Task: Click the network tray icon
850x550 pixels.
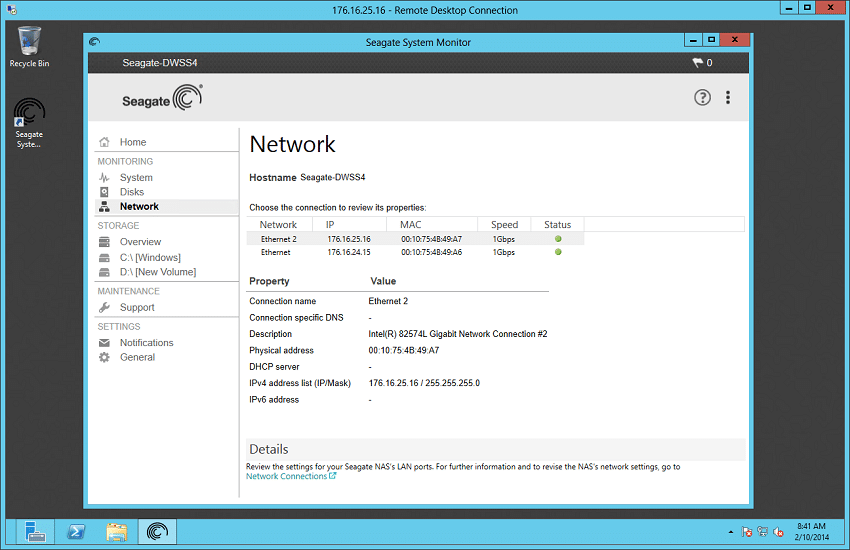Action: [763, 532]
